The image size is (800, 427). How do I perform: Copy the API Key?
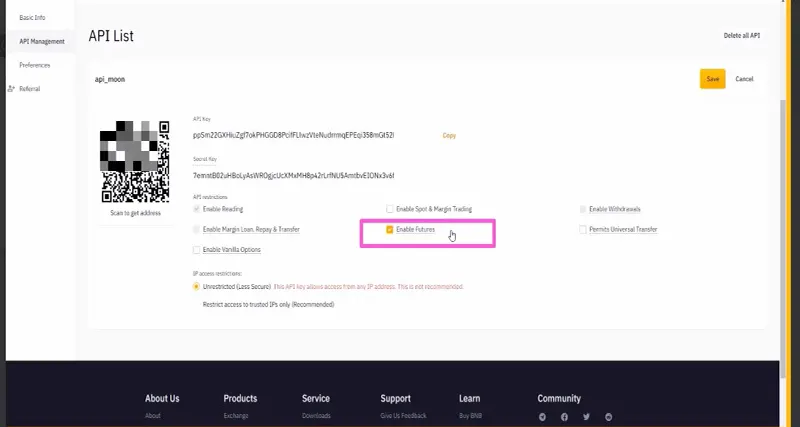[449, 136]
